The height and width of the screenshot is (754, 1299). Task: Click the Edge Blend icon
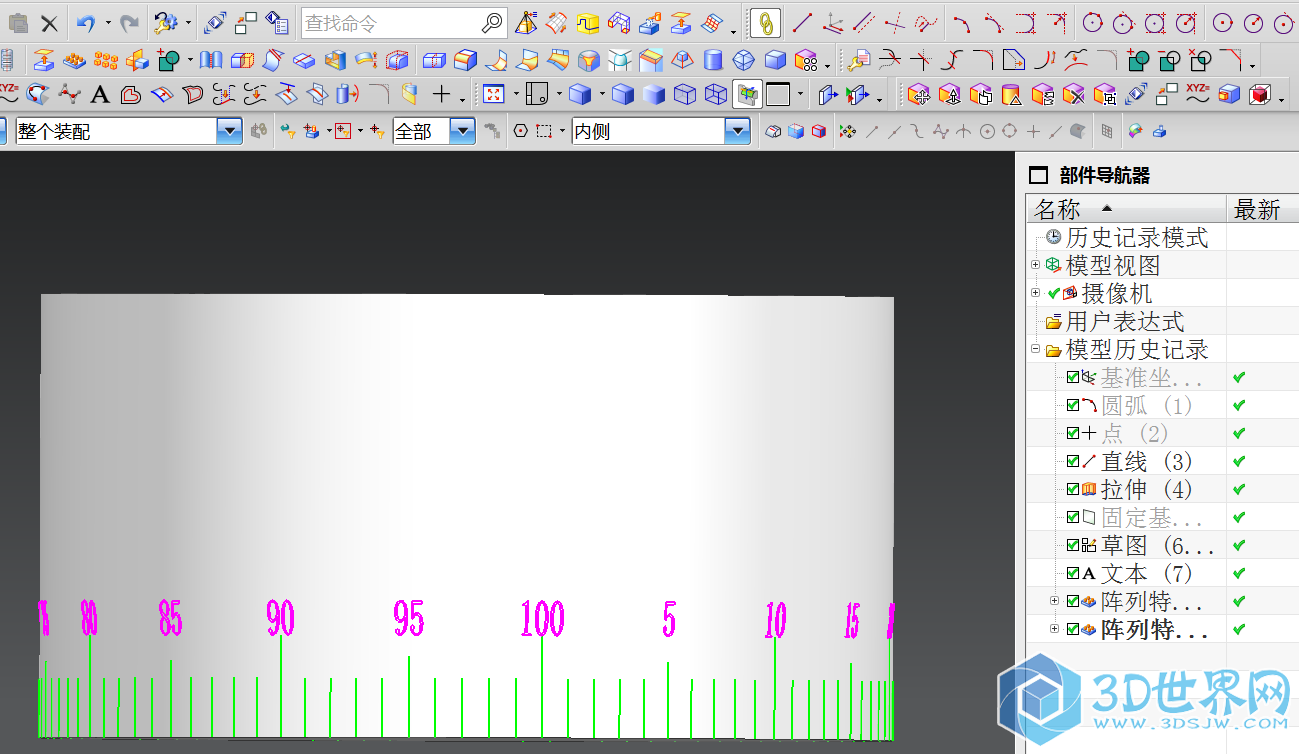(465, 60)
